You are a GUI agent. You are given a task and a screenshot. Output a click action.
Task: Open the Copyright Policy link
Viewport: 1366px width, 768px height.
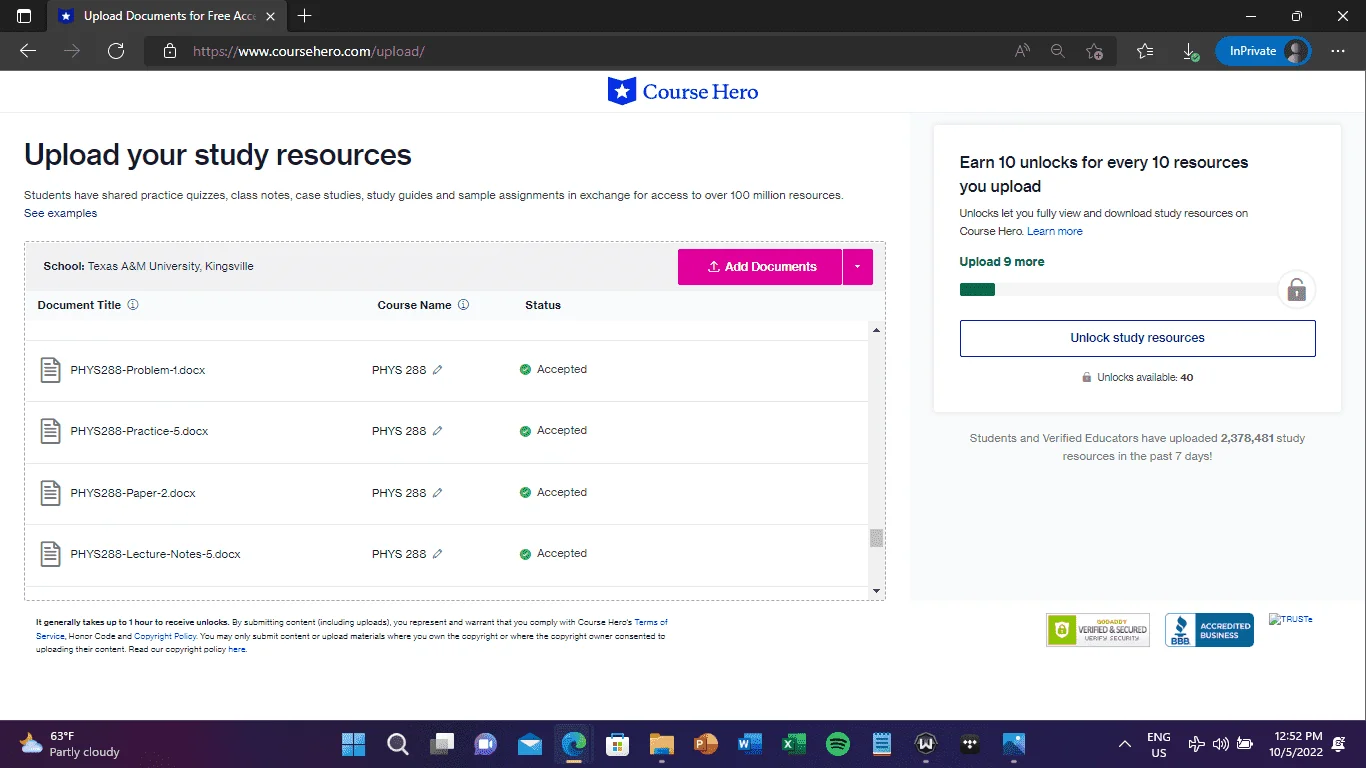point(165,636)
